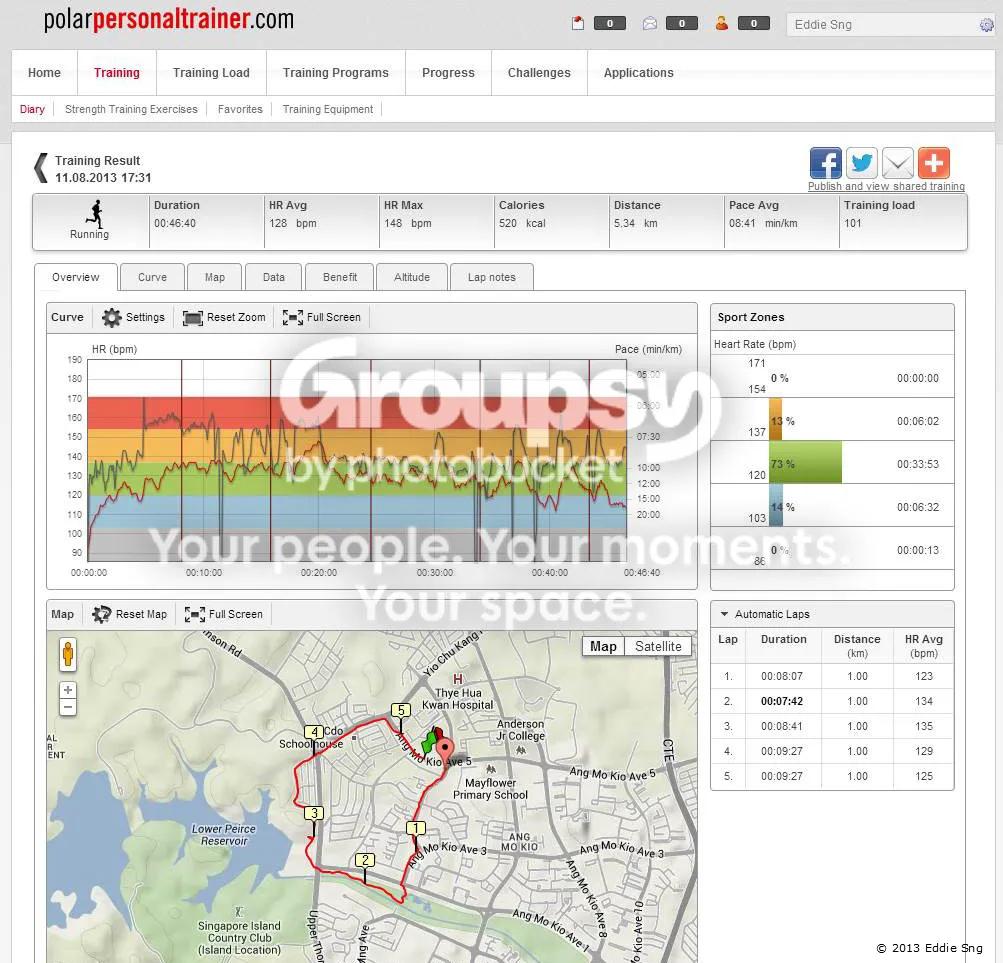
Task: Open the Home menu
Action: pos(44,73)
